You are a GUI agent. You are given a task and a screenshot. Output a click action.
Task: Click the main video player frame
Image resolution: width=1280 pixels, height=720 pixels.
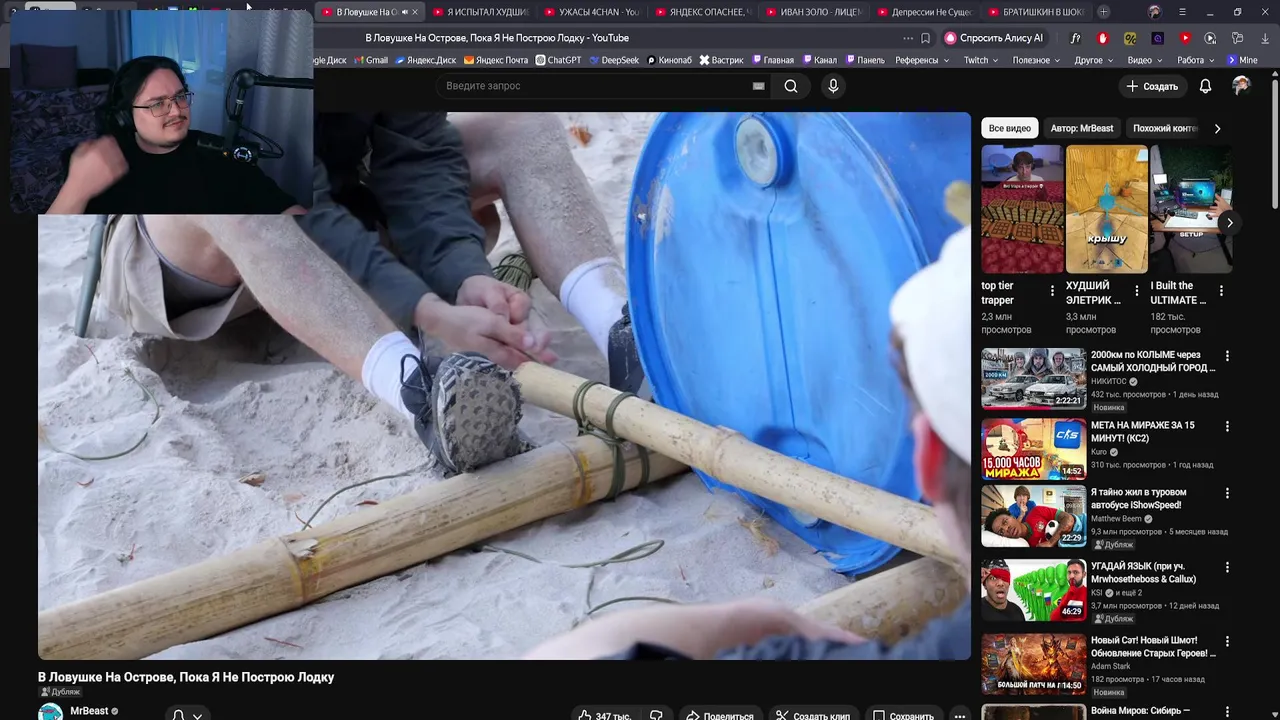click(504, 386)
